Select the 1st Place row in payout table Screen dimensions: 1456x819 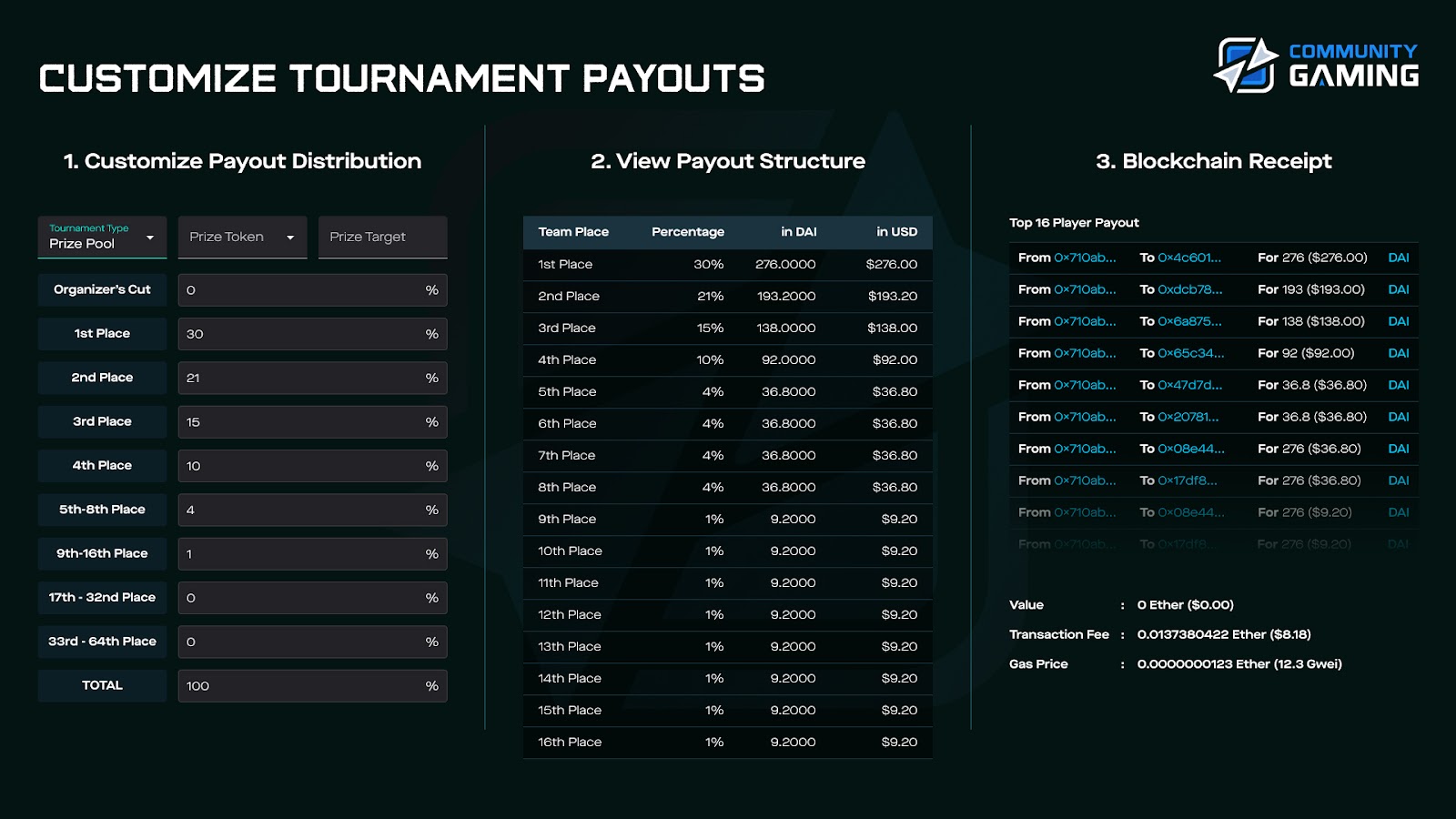pyautogui.click(x=728, y=265)
